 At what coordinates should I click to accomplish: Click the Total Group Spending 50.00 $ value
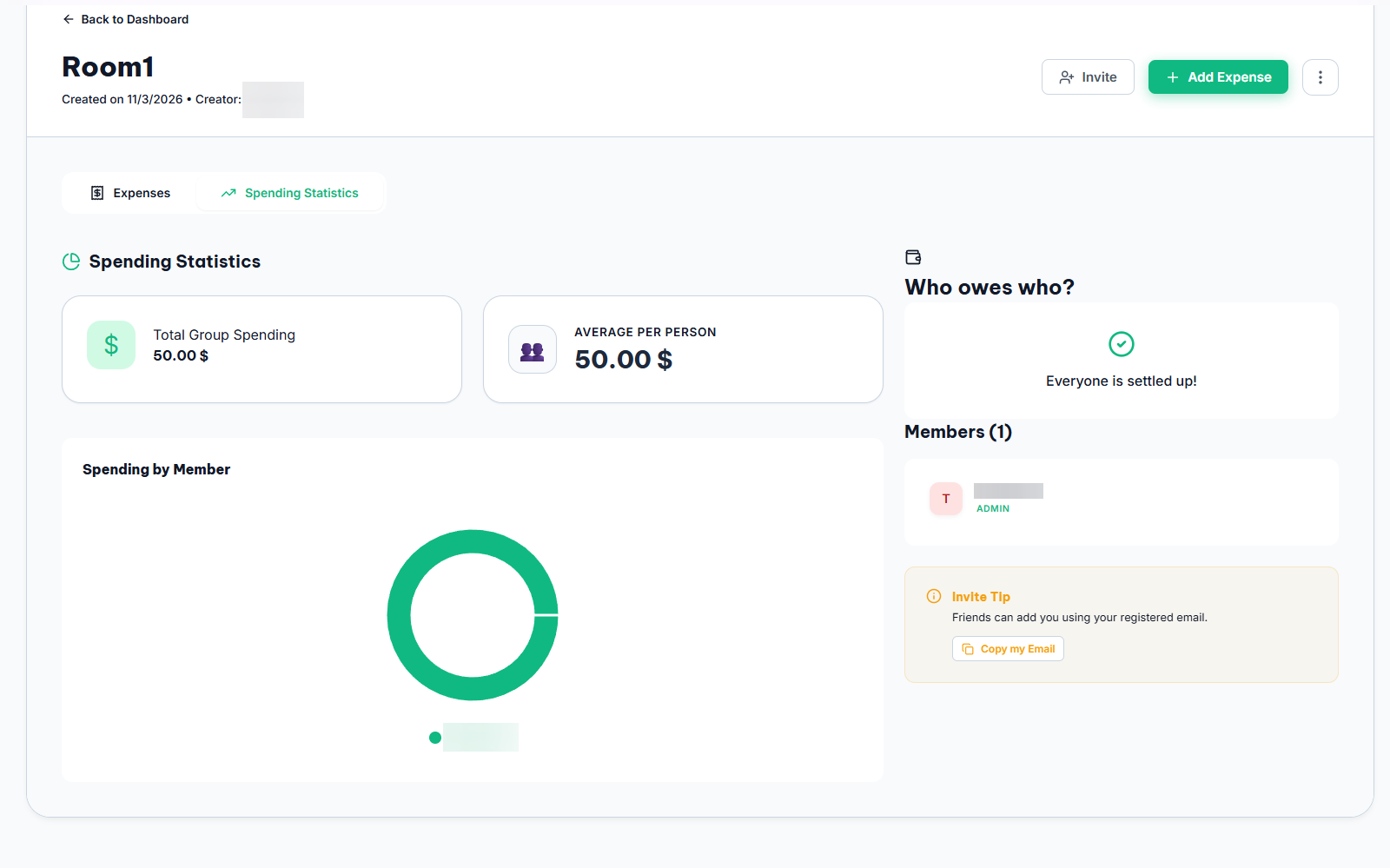click(181, 355)
